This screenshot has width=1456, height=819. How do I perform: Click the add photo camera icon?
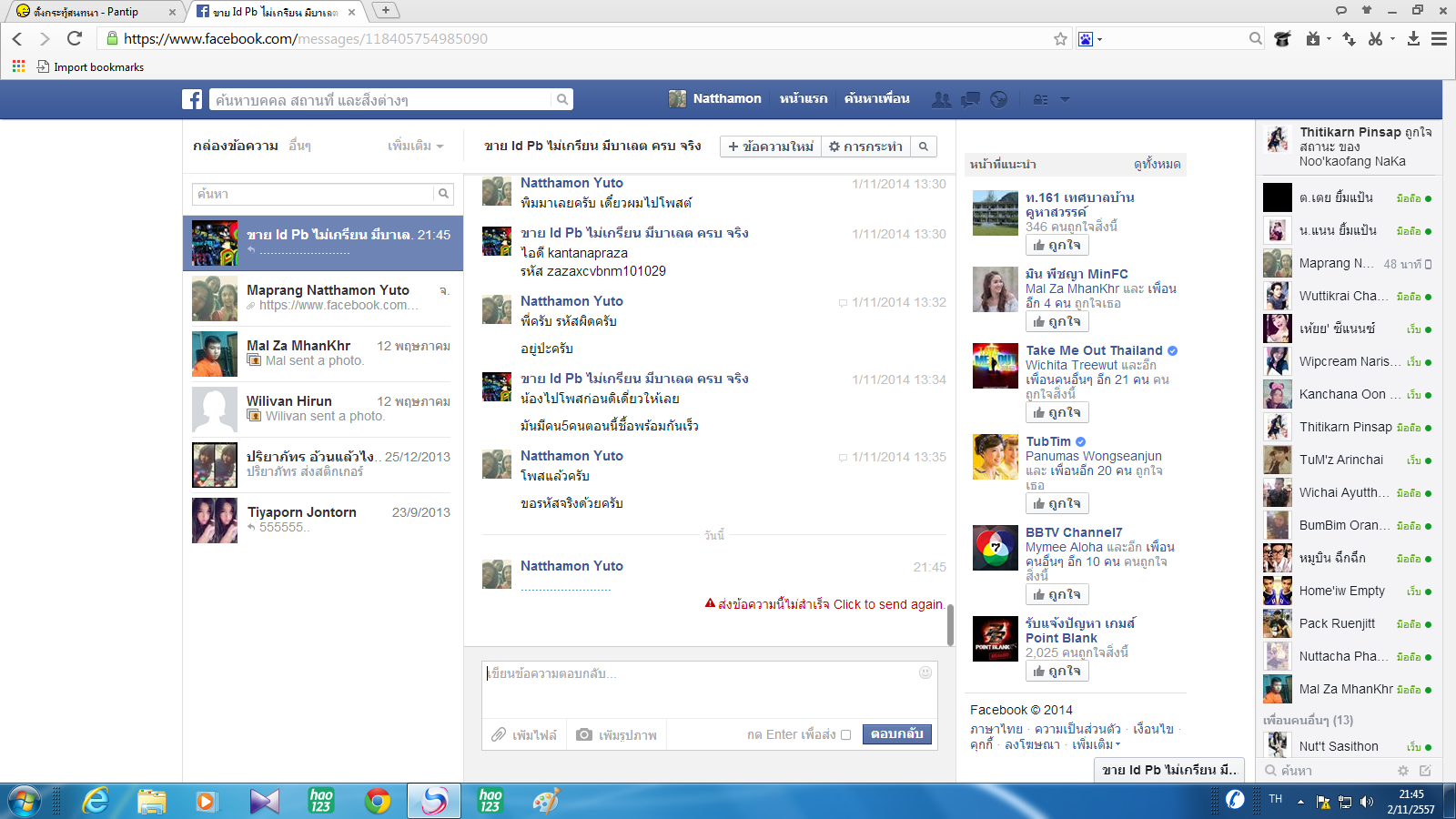point(584,734)
